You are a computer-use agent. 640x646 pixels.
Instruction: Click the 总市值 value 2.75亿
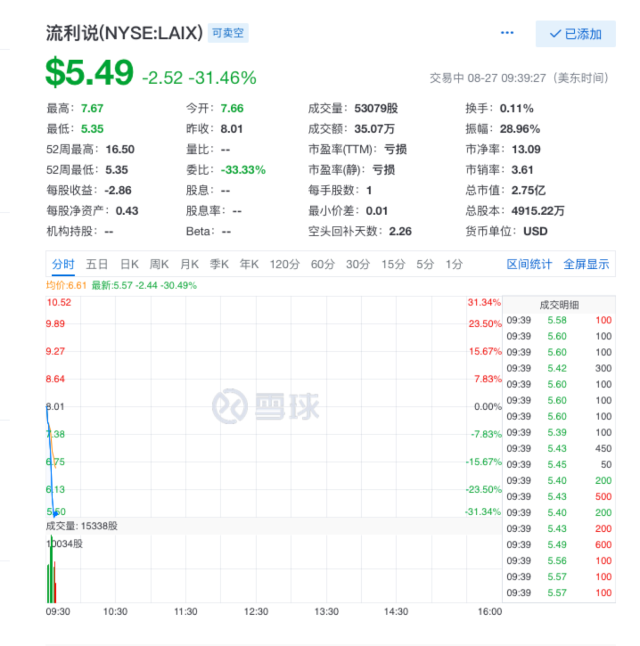point(529,190)
